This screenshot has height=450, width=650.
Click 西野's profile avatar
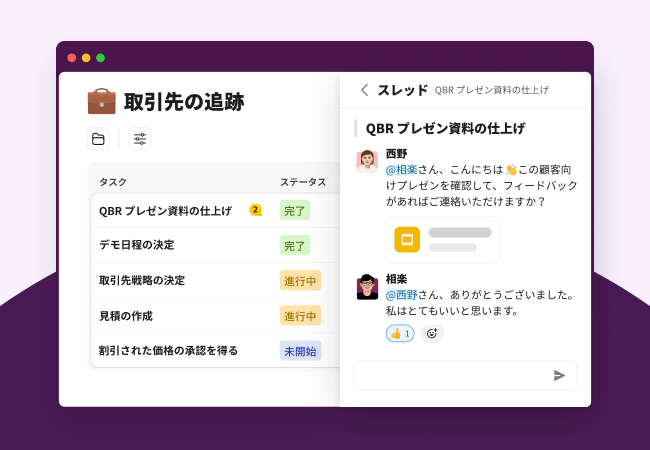pyautogui.click(x=367, y=161)
